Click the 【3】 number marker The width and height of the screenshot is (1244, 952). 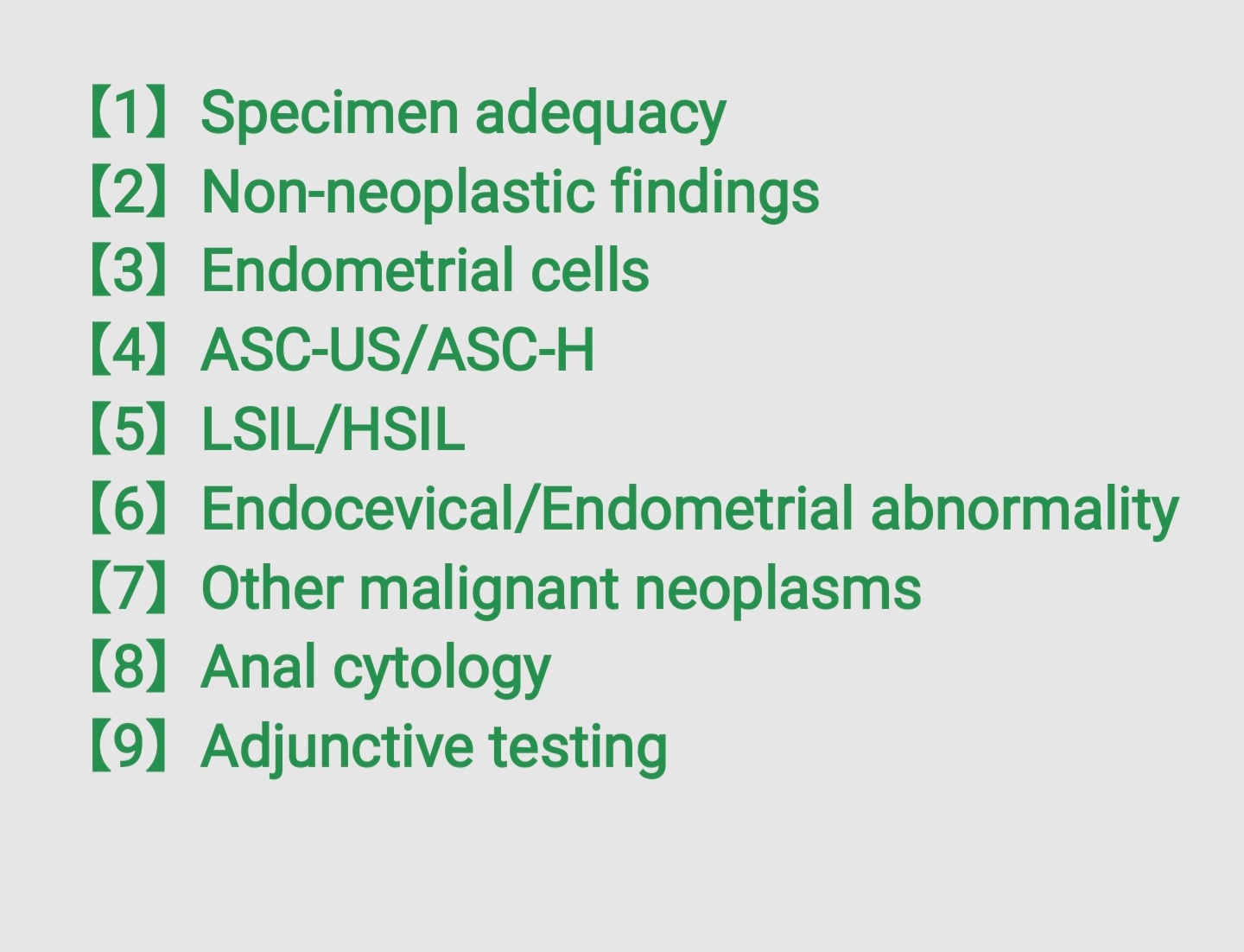(x=129, y=270)
